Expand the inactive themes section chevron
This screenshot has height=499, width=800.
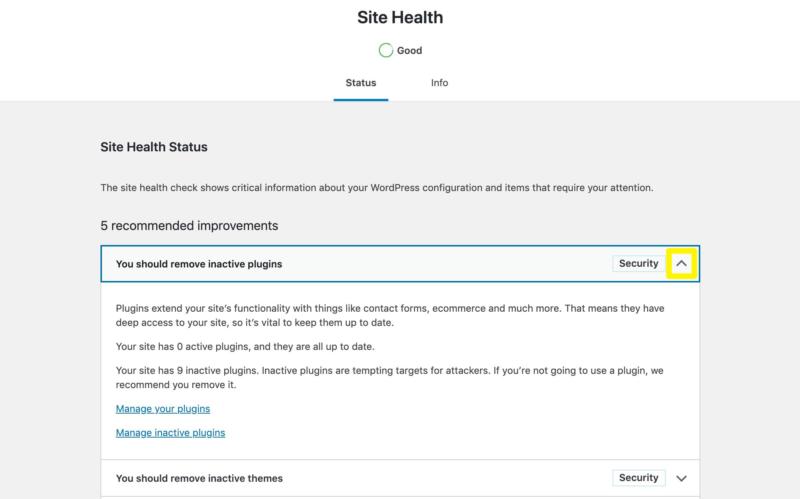682,478
